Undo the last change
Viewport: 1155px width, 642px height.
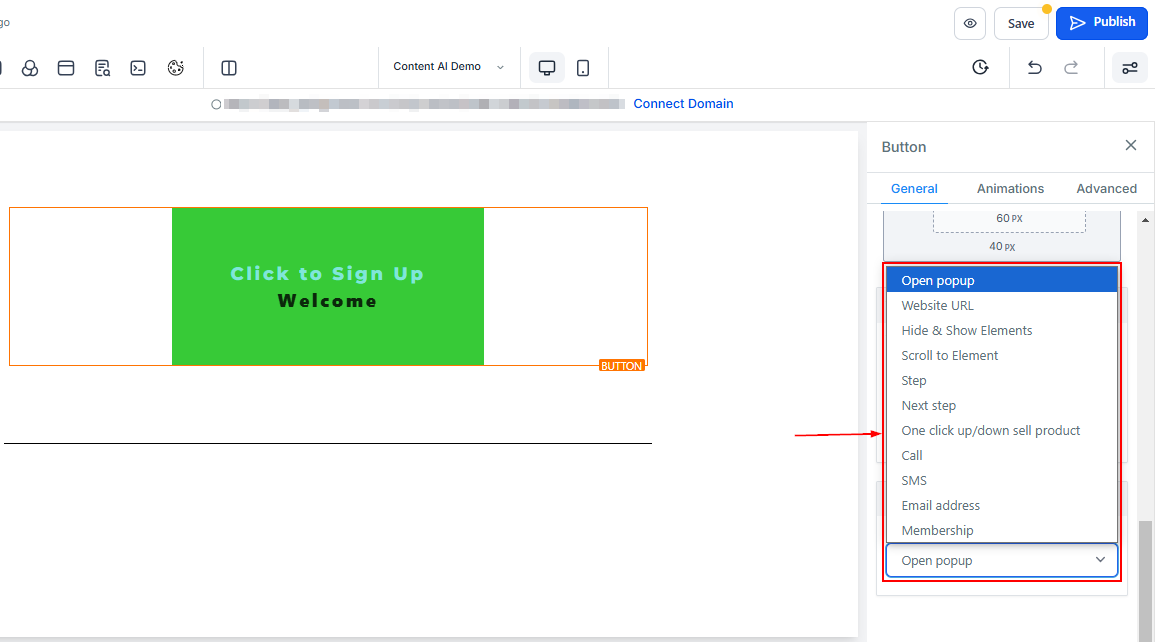[x=1035, y=68]
